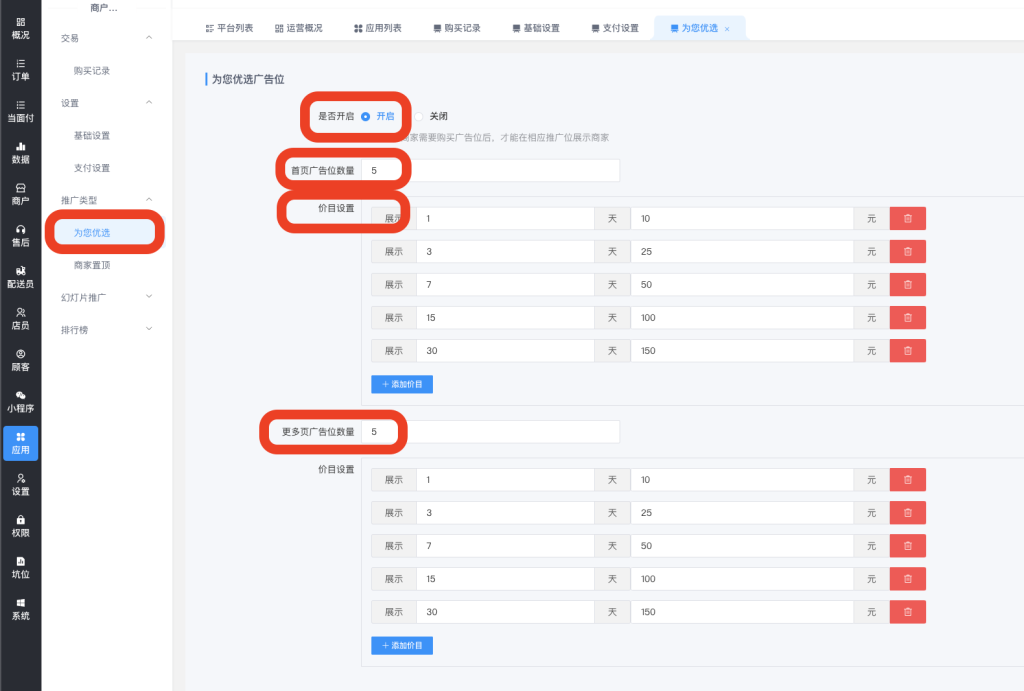Open 商家置顶 in the side menu
This screenshot has width=1024, height=691.
pos(92,265)
